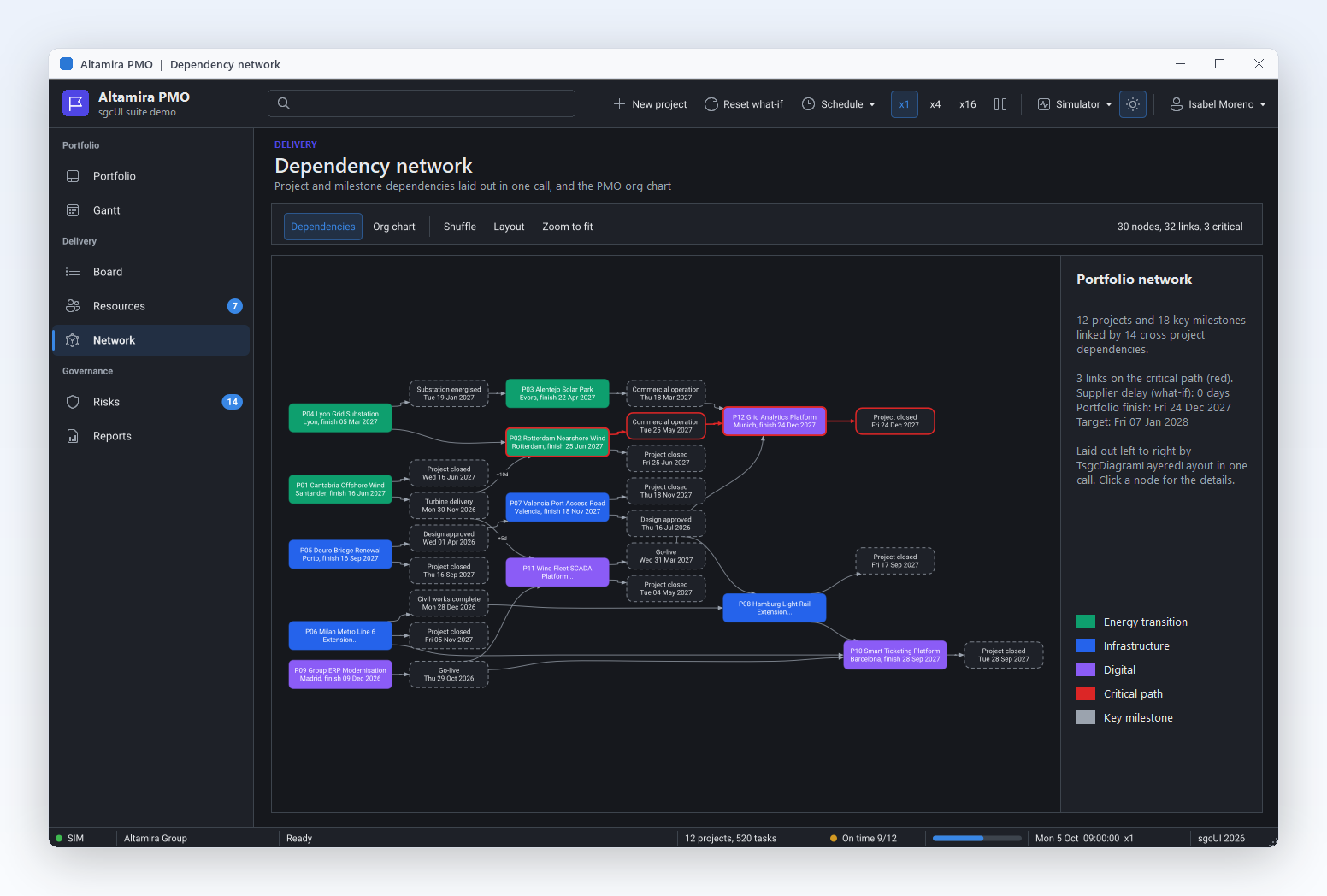Switch to the Dependencies tab

[323, 227]
